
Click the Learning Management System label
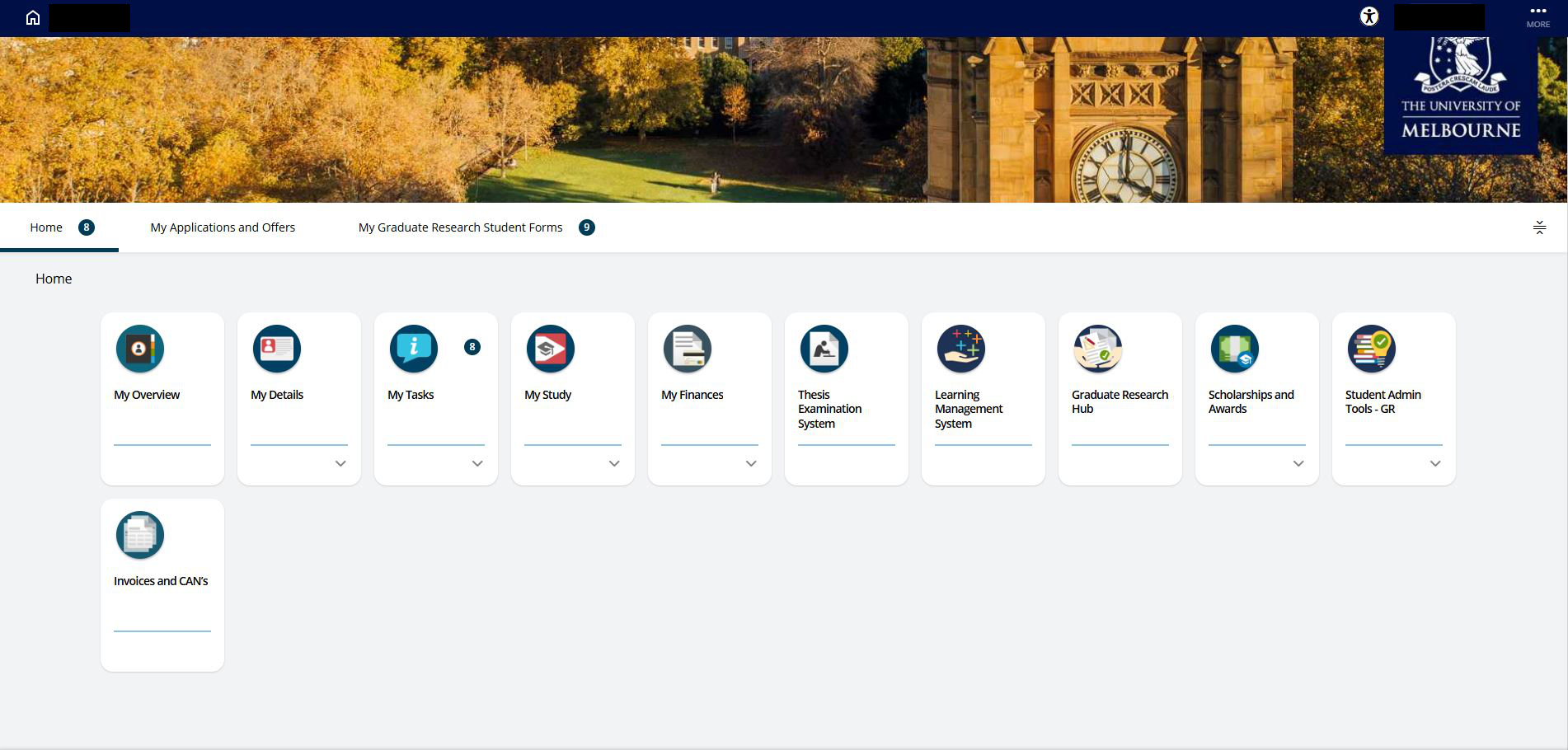(x=969, y=409)
